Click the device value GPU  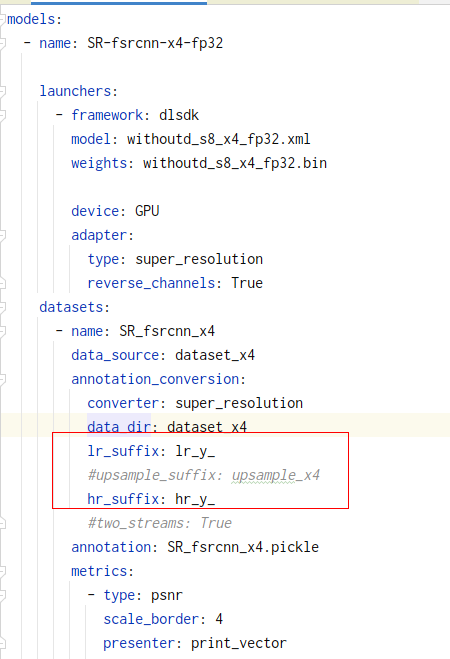(x=147, y=211)
